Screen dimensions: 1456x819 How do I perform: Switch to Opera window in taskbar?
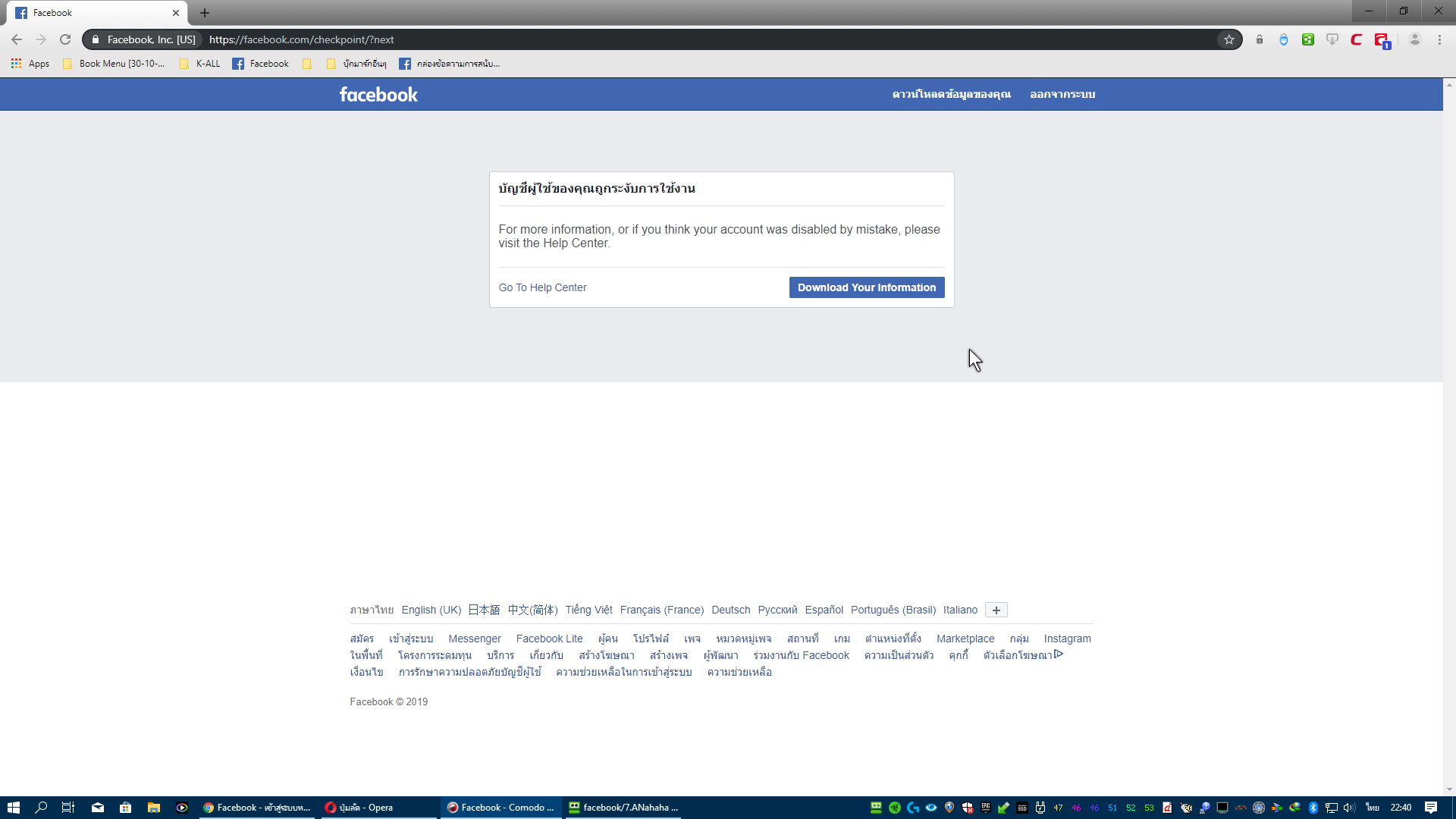tap(379, 808)
